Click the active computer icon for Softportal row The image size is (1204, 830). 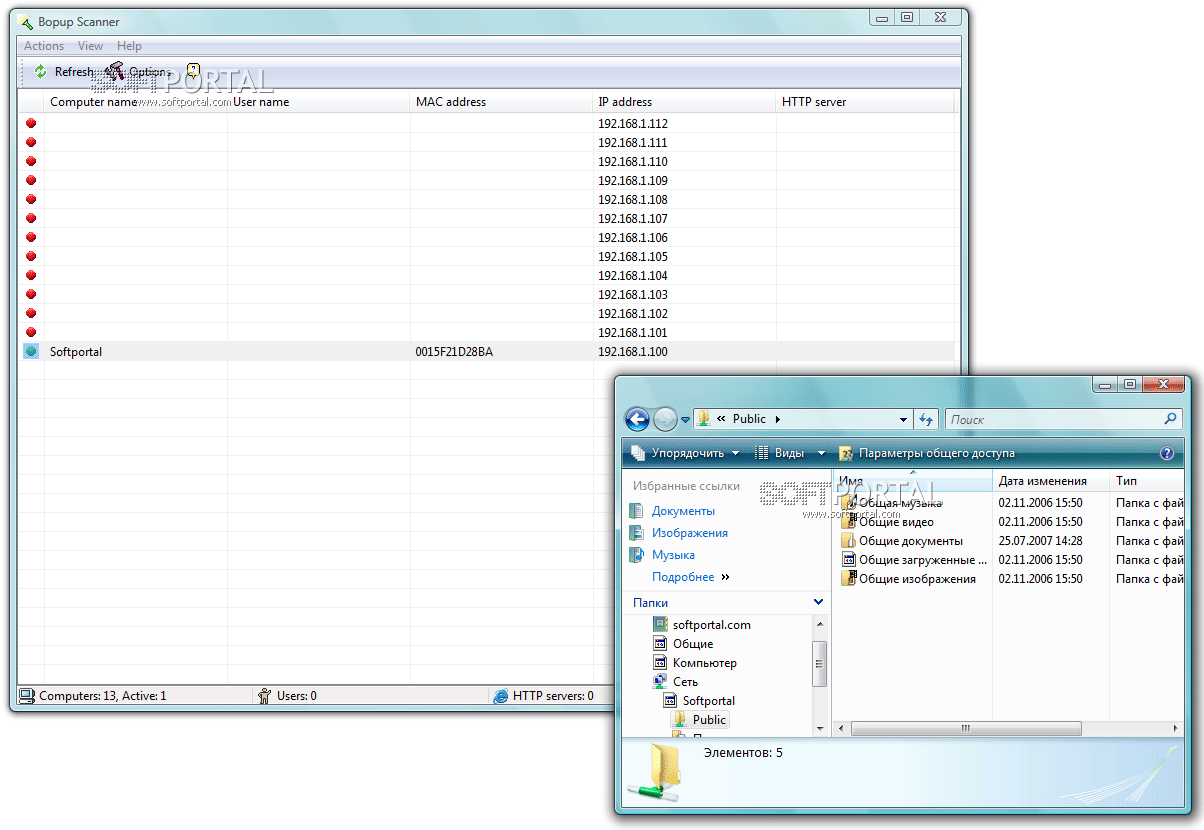(31, 351)
